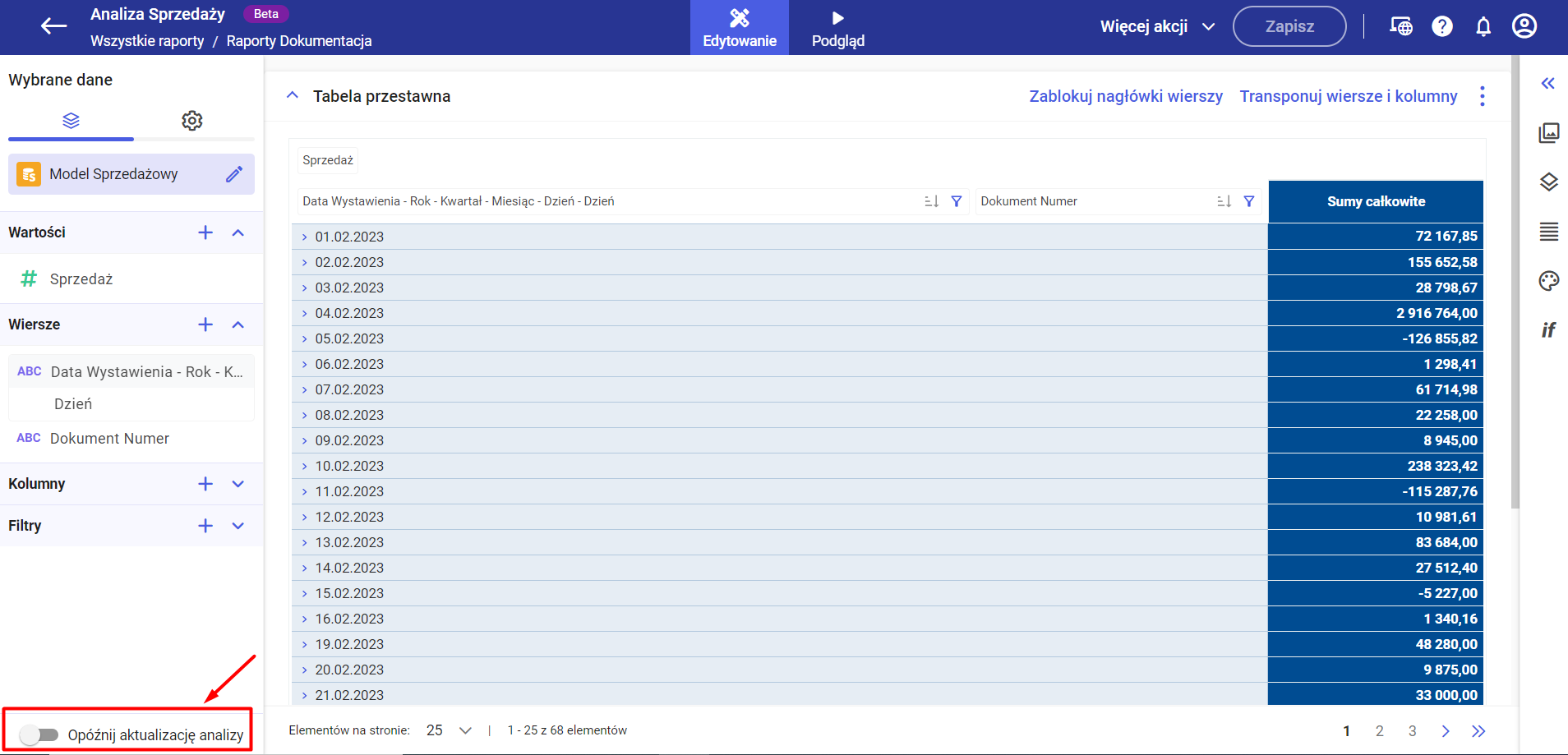Click the Sumy całkowite column header
1568x755 pixels.
click(1376, 201)
